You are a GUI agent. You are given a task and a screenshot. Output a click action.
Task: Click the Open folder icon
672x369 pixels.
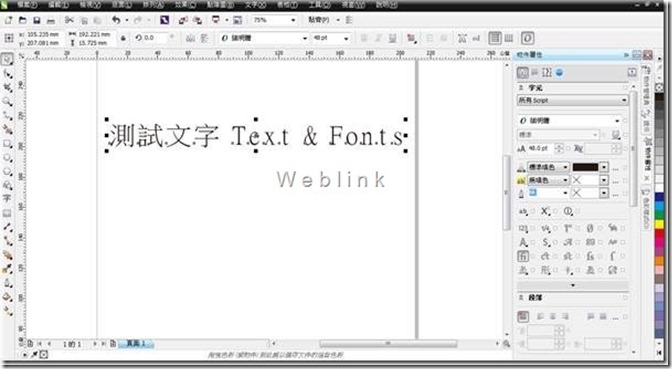[x=22, y=20]
